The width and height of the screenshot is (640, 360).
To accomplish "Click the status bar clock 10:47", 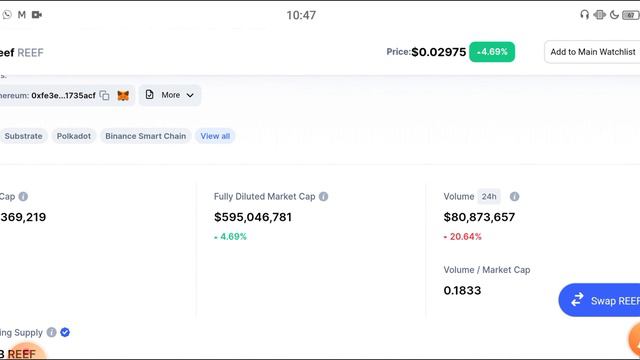I will [x=301, y=15].
